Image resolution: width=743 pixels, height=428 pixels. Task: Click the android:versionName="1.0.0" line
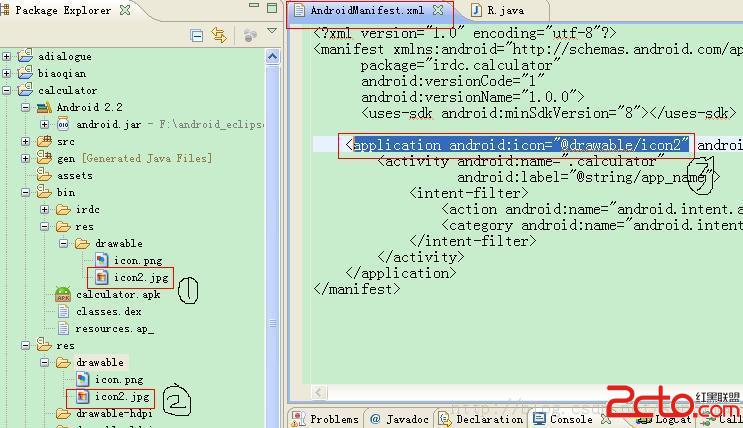[472, 97]
